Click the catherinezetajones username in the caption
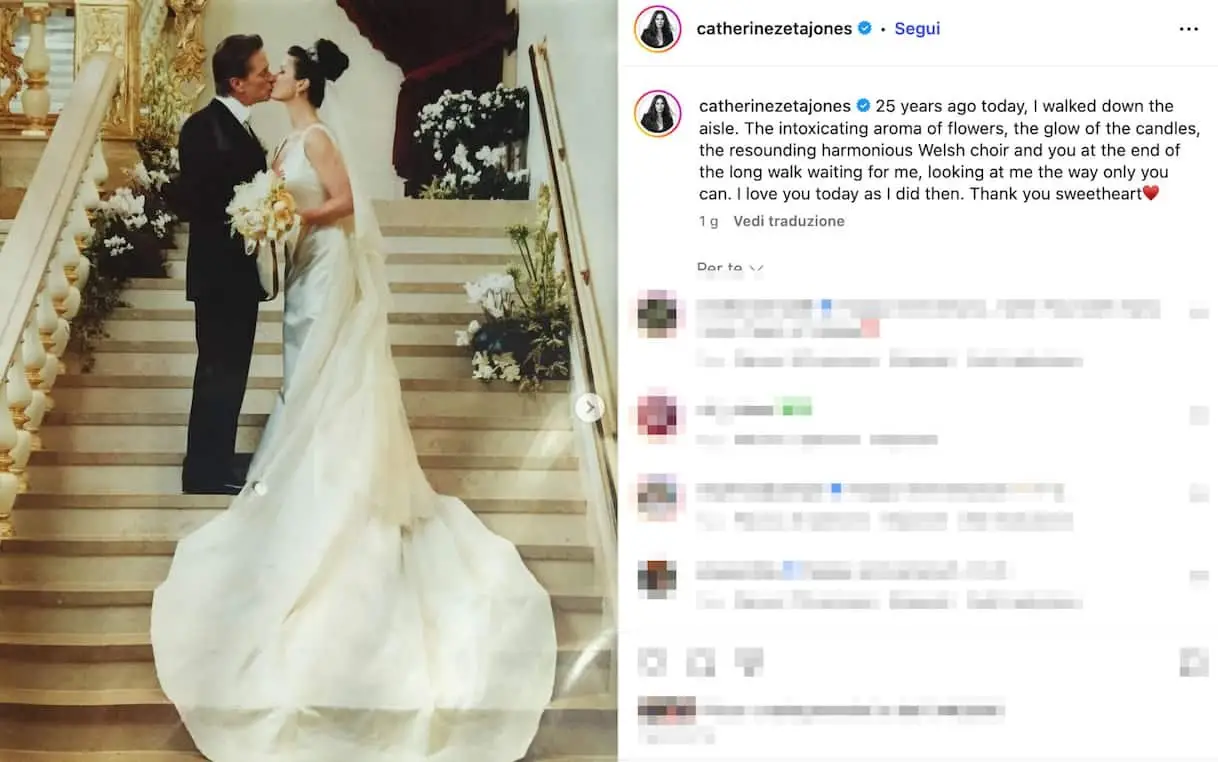 [x=775, y=106]
